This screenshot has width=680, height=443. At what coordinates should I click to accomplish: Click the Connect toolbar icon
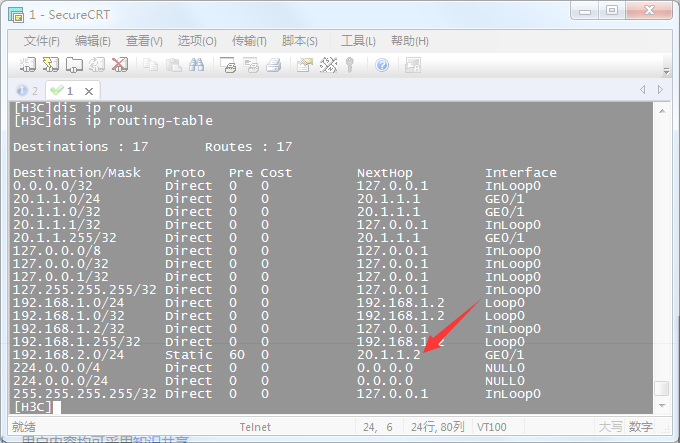pyautogui.click(x=28, y=65)
